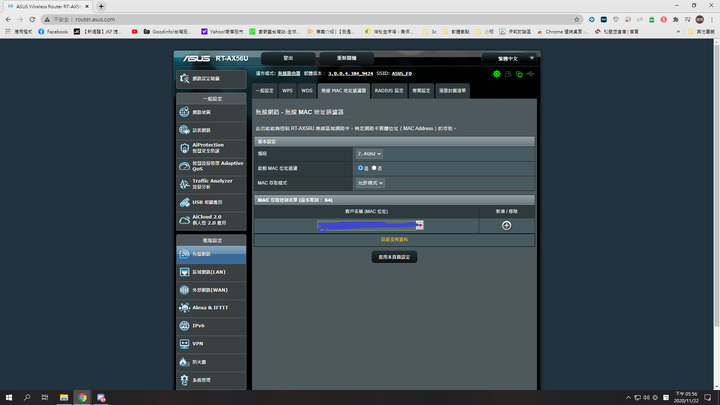Switch to the RADIUS settings tab
The height and width of the screenshot is (405, 720).
389,91
